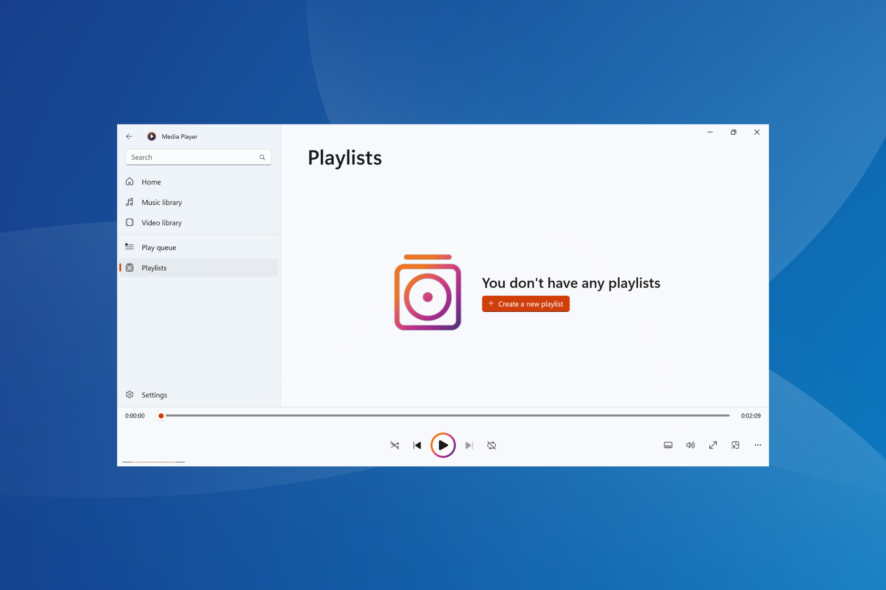Viewport: 886px width, 590px height.
Task: Toggle repeat mode
Action: coord(492,445)
